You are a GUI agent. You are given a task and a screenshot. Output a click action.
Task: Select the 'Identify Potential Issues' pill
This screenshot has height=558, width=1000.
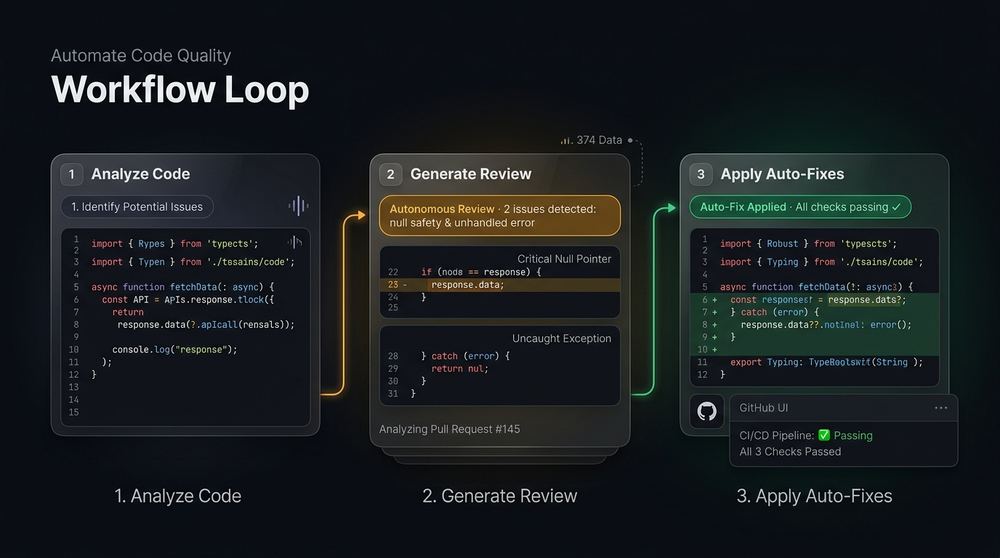pyautogui.click(x=137, y=207)
